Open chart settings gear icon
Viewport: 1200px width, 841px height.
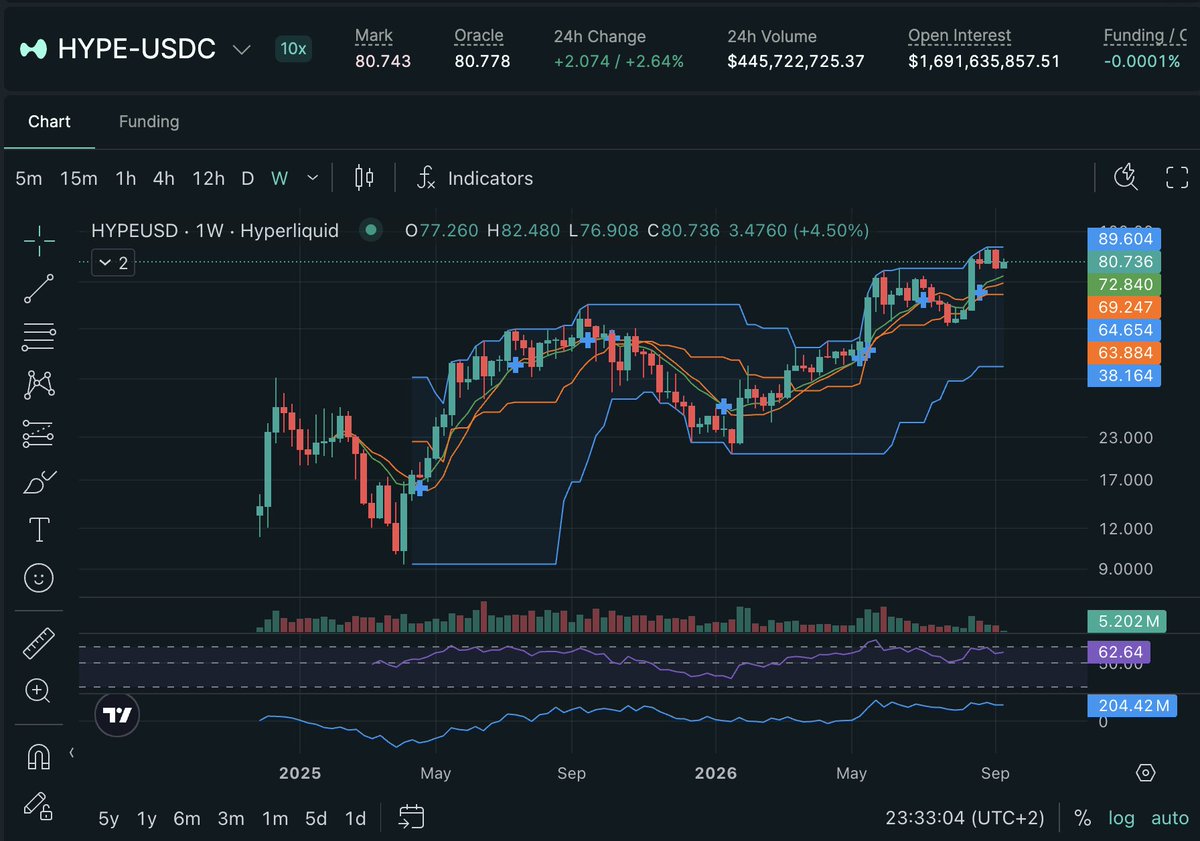1146,773
